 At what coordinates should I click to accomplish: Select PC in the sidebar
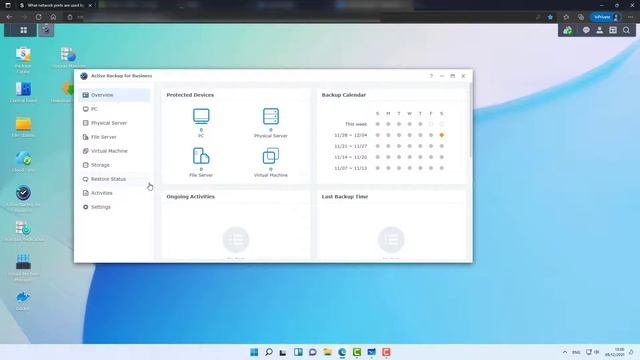point(114,109)
